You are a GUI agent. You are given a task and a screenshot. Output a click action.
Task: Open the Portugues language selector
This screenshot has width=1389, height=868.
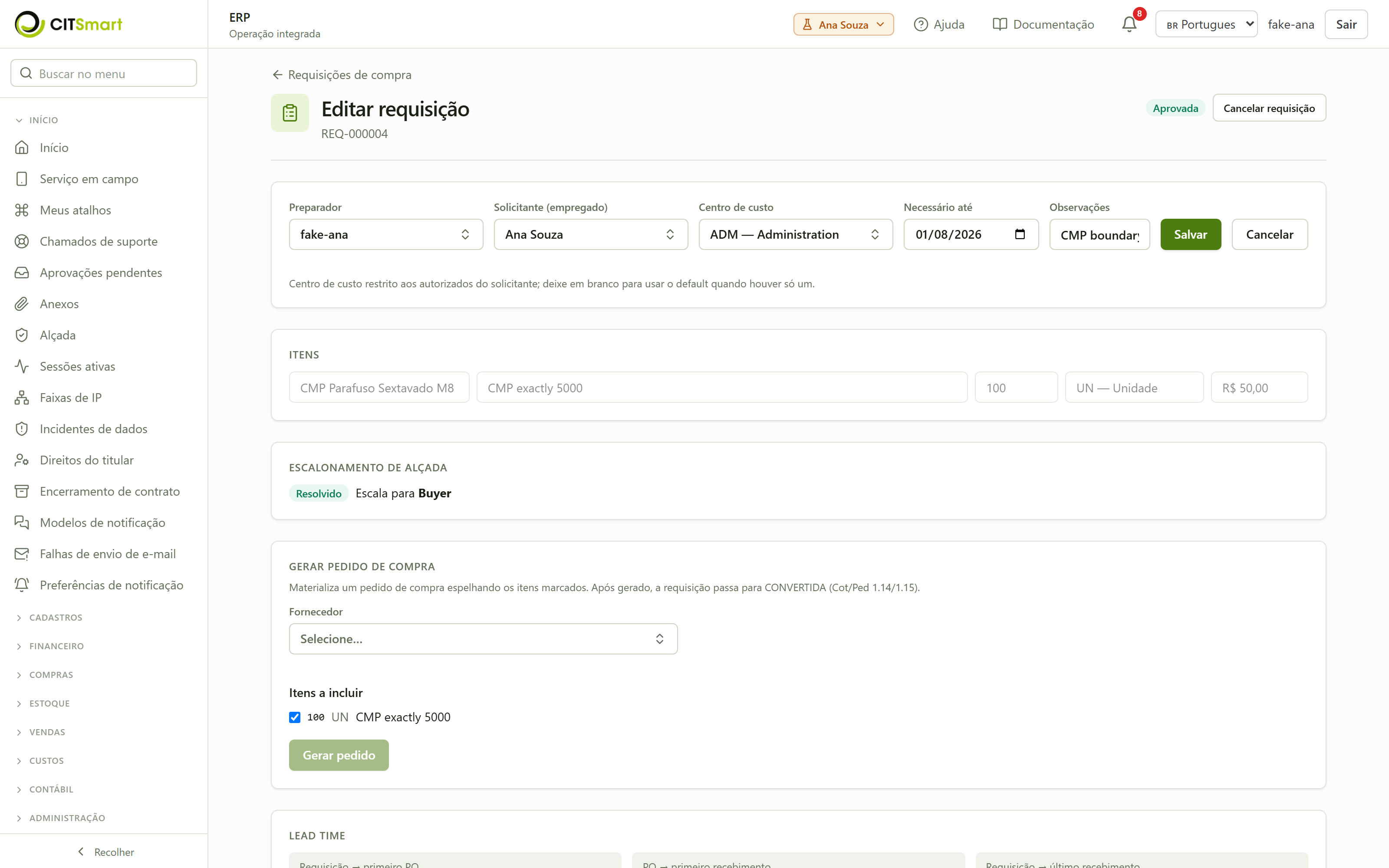1206,24
